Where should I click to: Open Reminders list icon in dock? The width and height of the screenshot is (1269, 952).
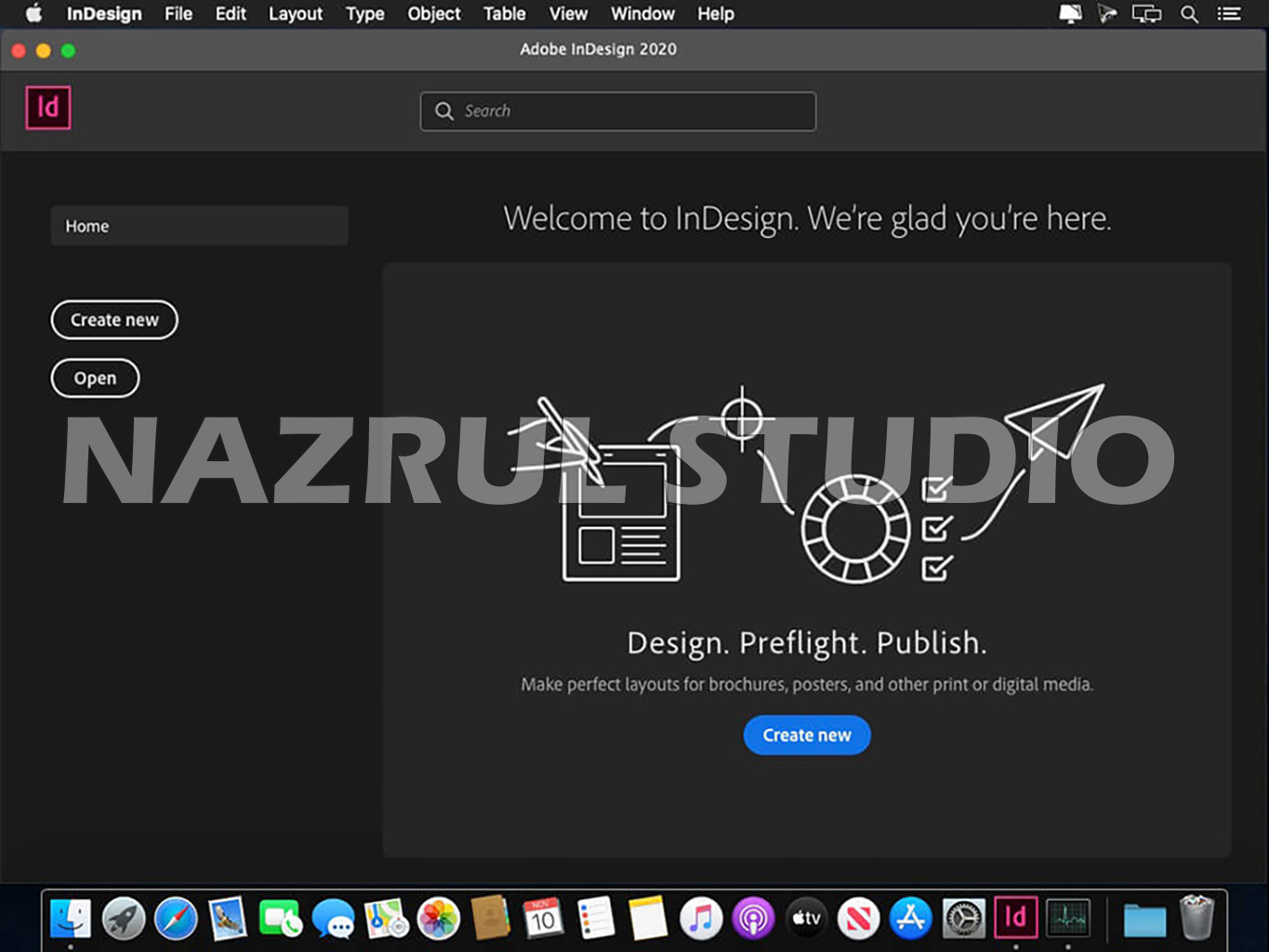[596, 919]
